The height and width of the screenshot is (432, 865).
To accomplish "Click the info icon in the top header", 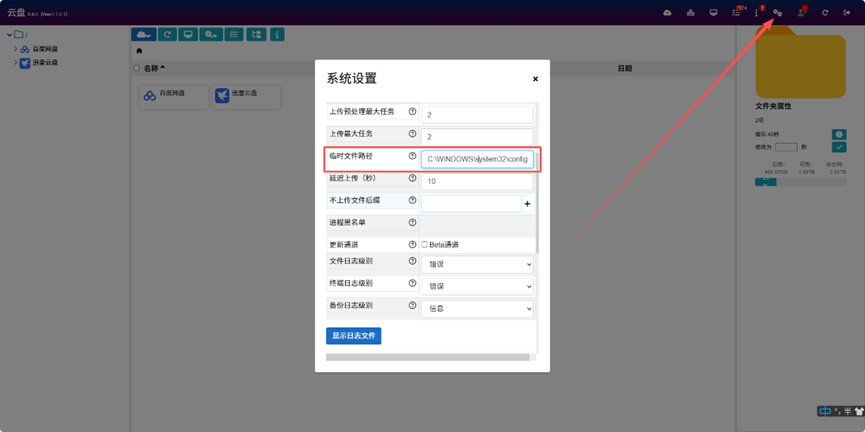I will 757,13.
